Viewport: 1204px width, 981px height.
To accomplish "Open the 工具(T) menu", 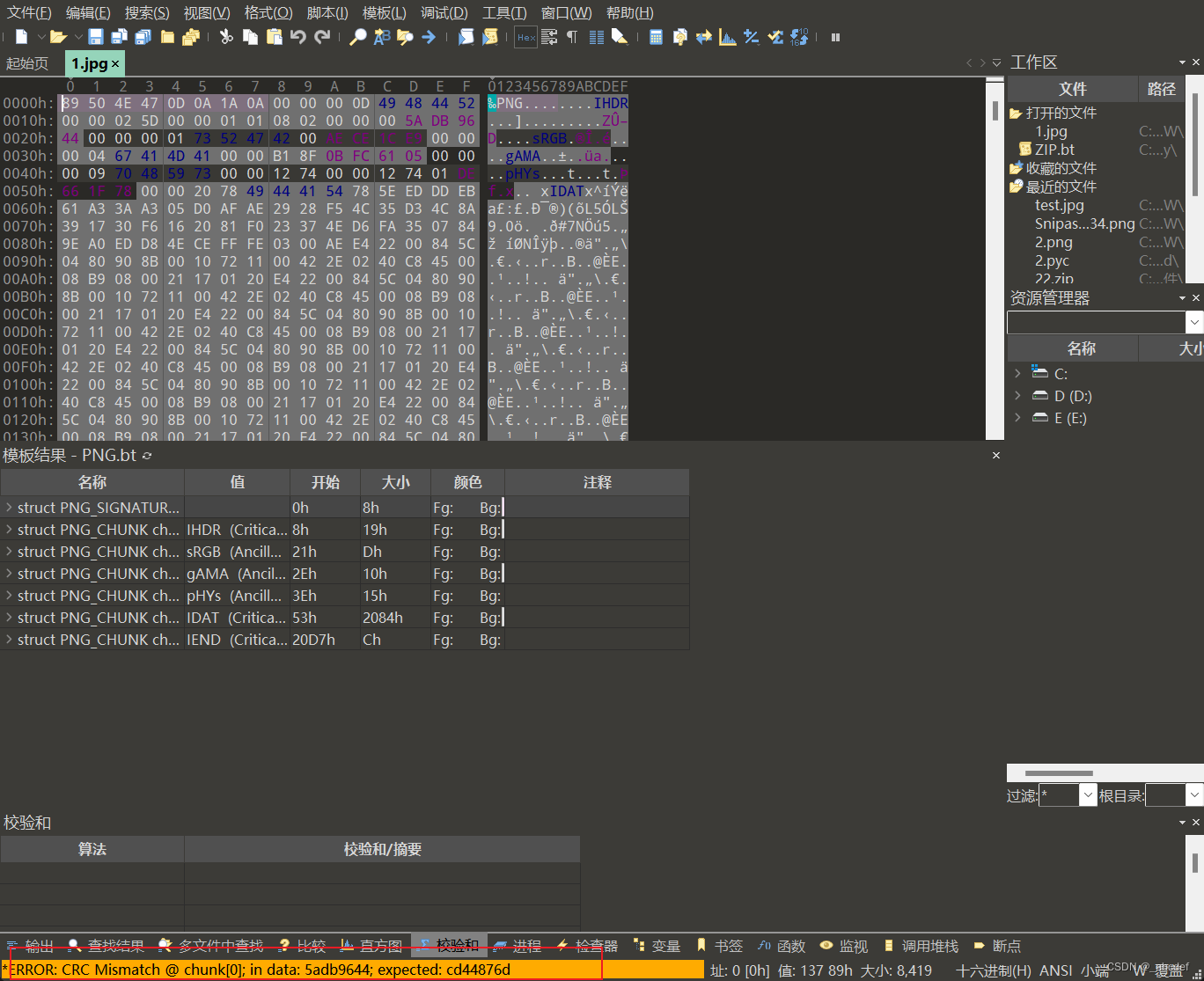I will tap(504, 12).
